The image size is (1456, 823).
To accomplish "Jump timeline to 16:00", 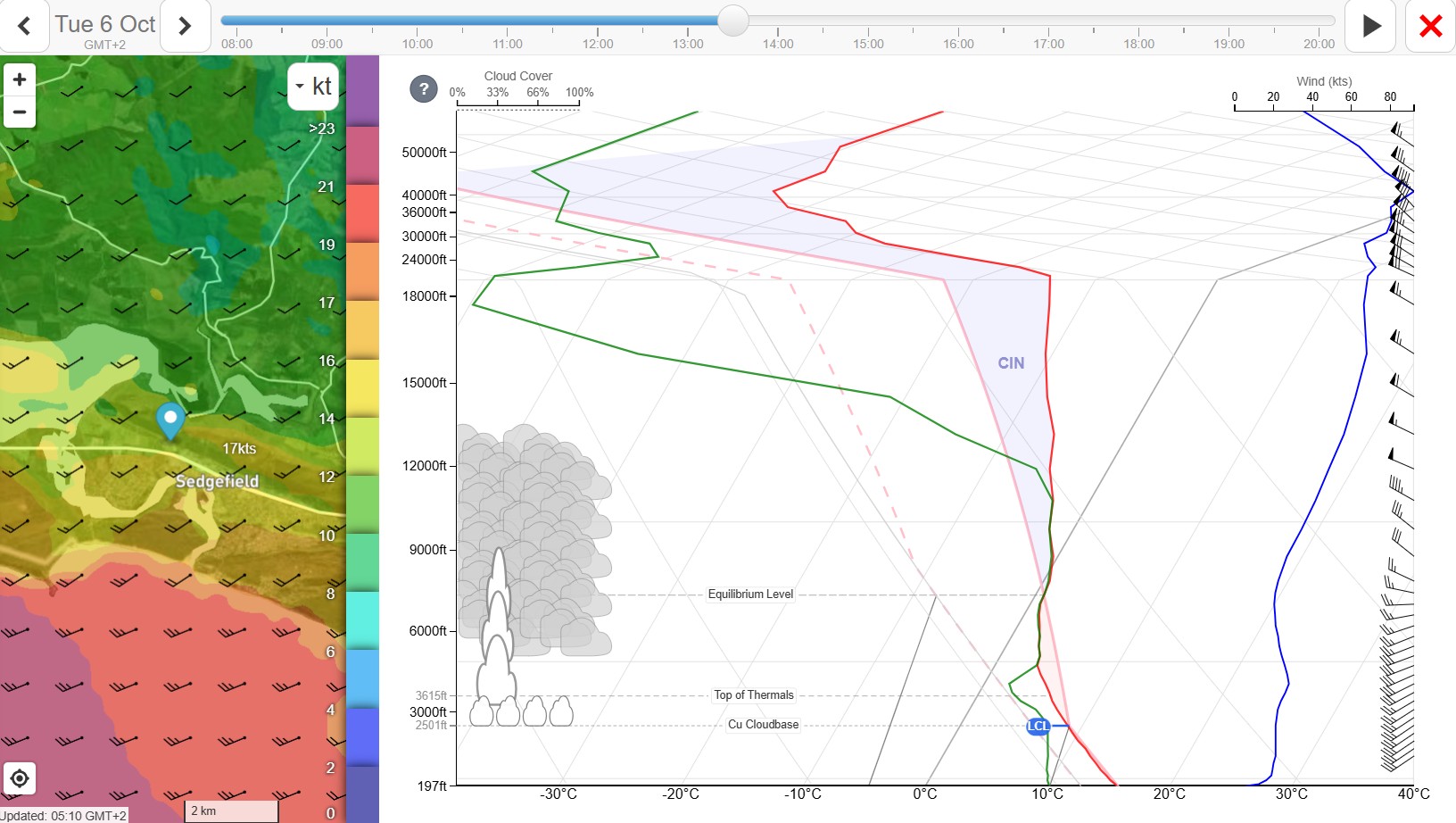I will (x=958, y=44).
